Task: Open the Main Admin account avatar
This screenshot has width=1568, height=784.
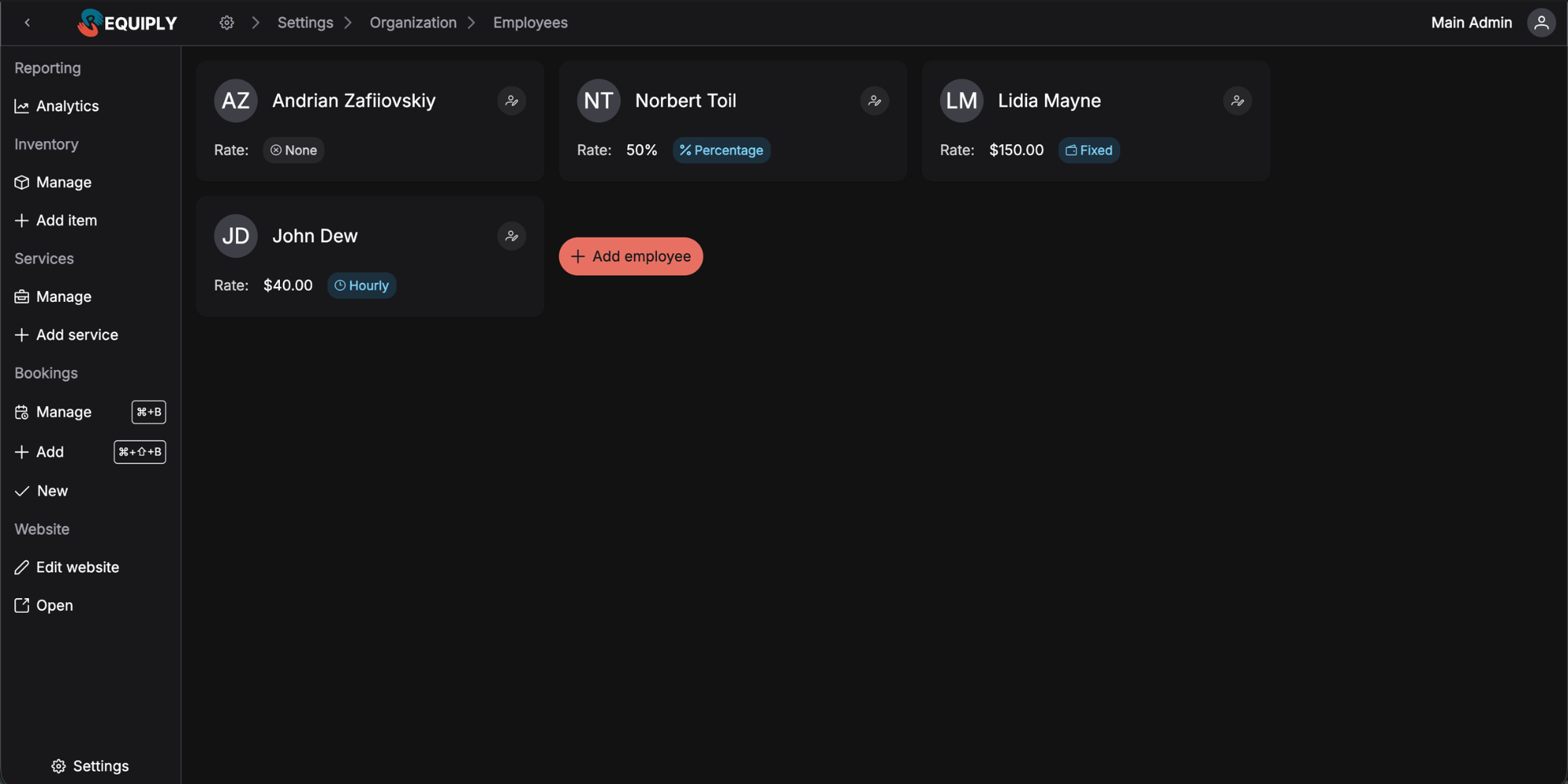Action: tap(1541, 23)
